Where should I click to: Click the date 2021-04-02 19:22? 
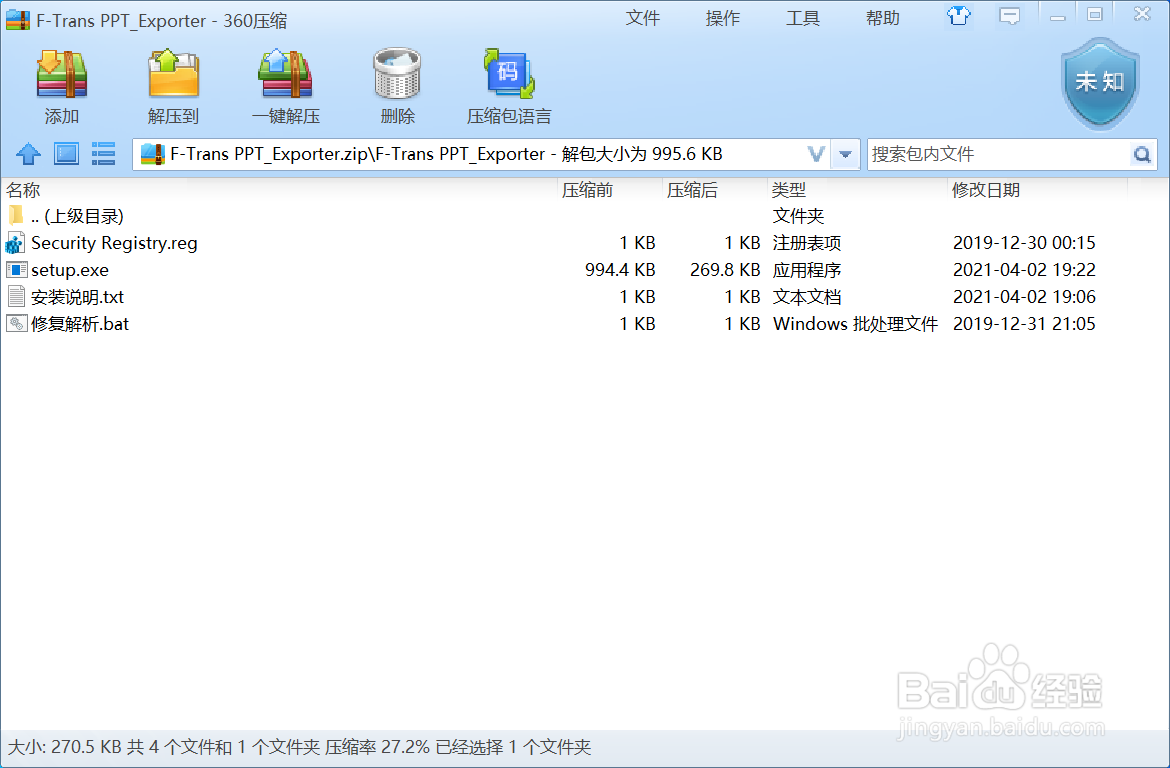click(x=1024, y=270)
